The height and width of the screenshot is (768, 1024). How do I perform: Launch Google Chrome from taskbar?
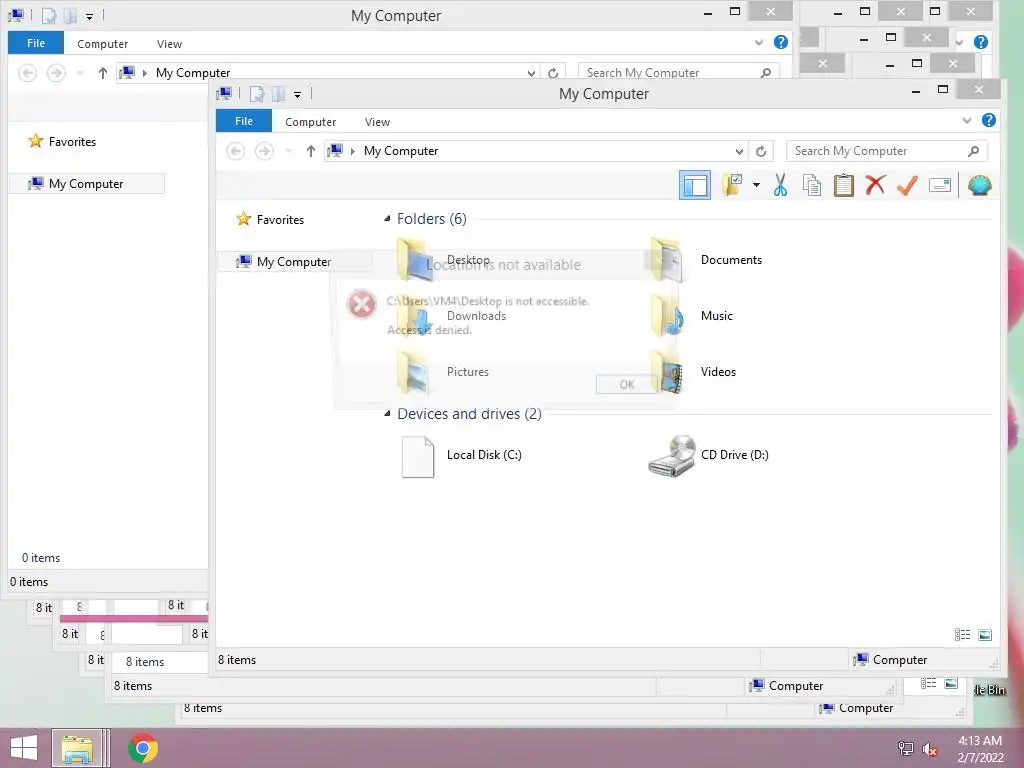pos(143,748)
